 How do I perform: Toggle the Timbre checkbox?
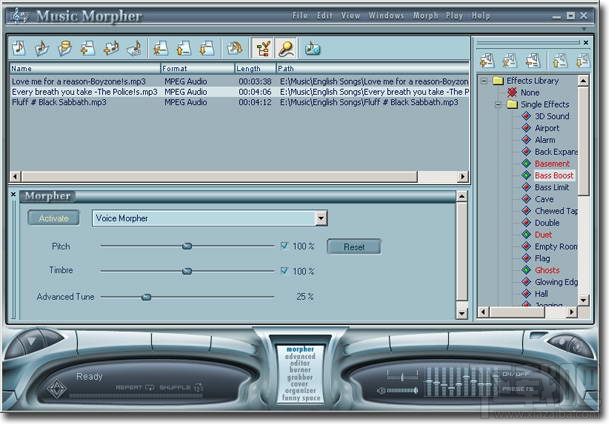284,270
